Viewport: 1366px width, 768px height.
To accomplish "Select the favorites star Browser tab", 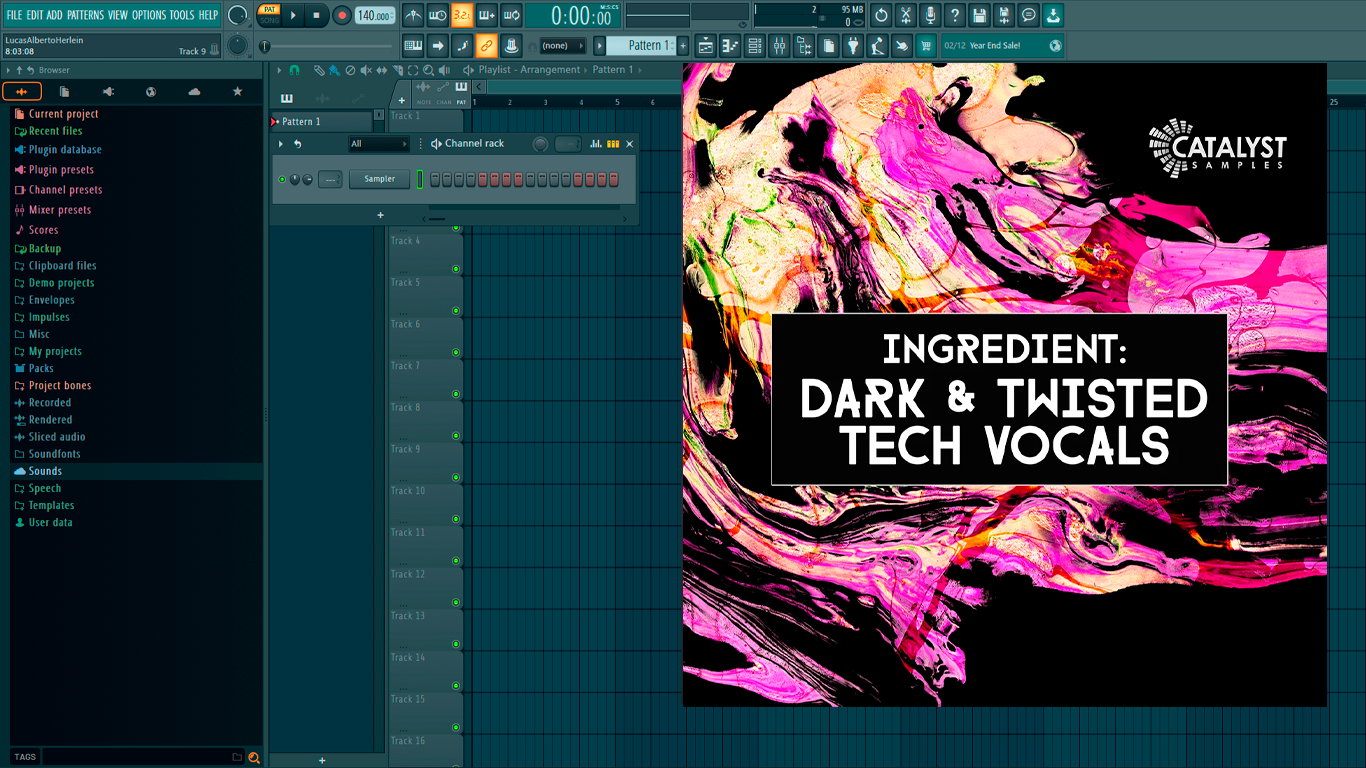I will pyautogui.click(x=237, y=92).
